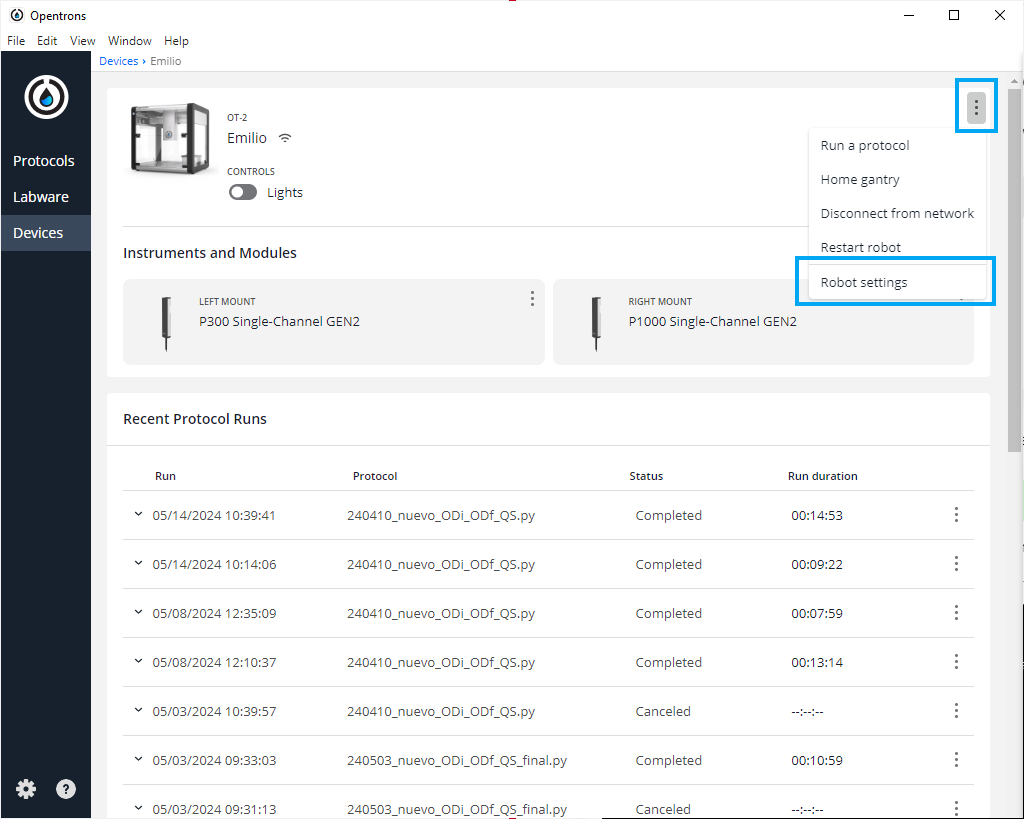
Task: Open the help question mark icon
Action: [x=66, y=789]
